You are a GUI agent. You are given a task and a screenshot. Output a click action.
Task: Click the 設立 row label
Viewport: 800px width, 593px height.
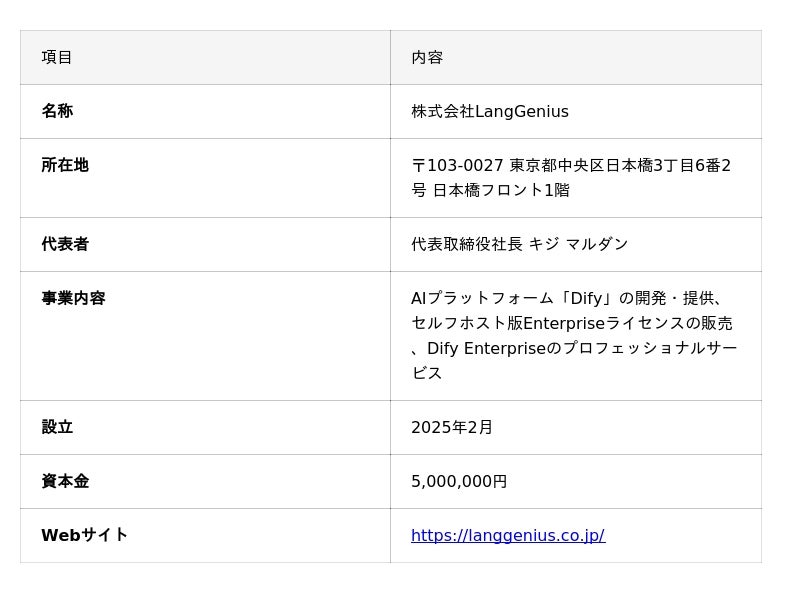pyautogui.click(x=205, y=428)
